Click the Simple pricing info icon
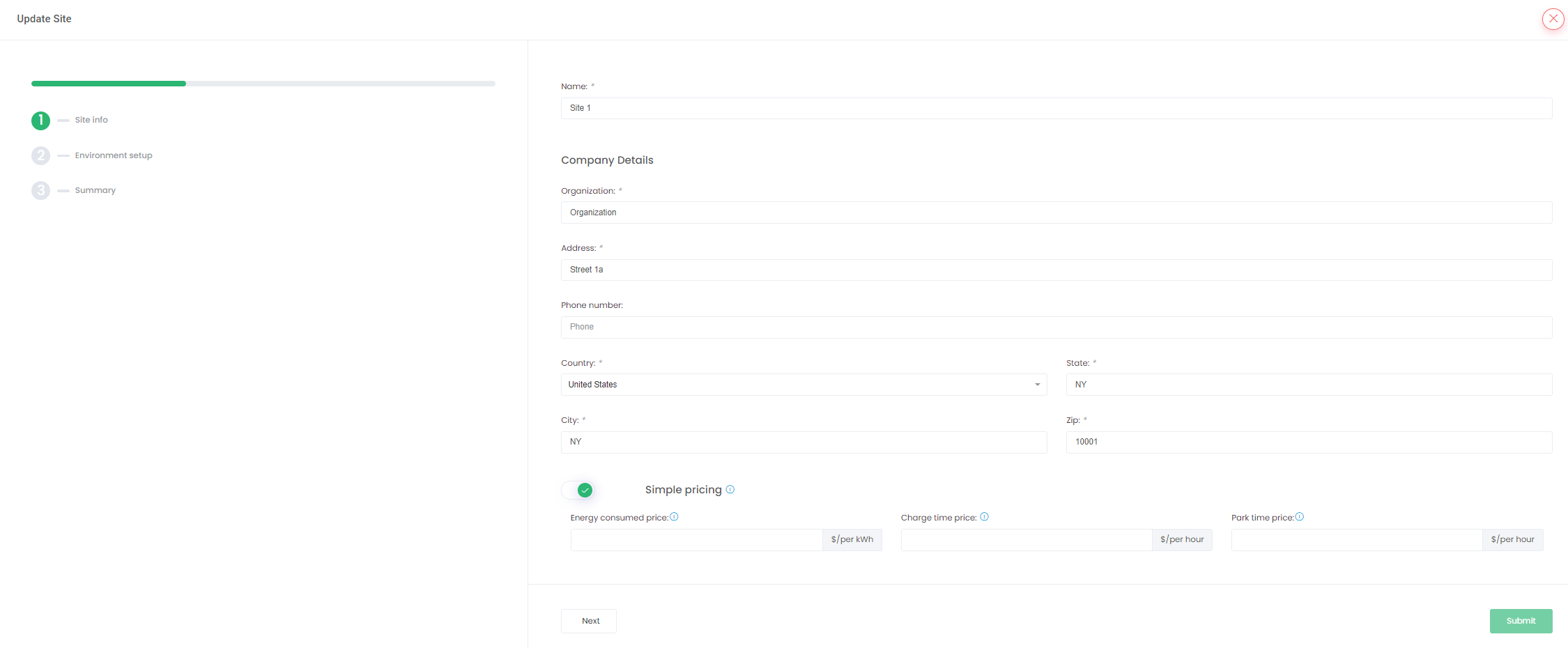Image resolution: width=1568 pixels, height=648 pixels. (x=730, y=489)
